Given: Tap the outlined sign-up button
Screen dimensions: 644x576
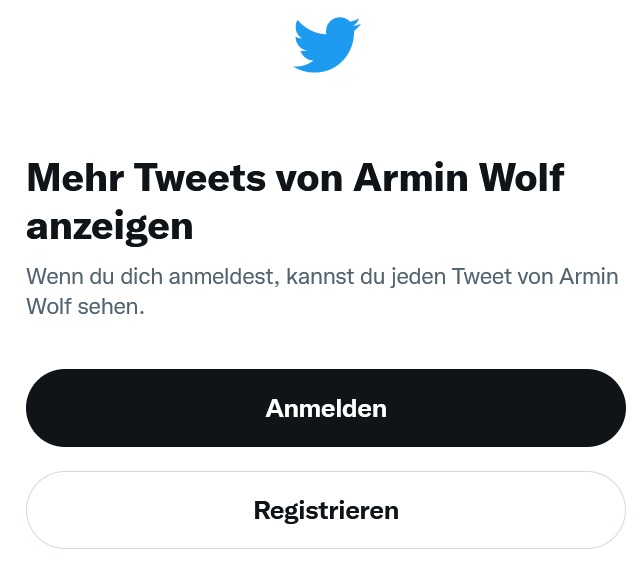Looking at the screenshot, I should [326, 510].
